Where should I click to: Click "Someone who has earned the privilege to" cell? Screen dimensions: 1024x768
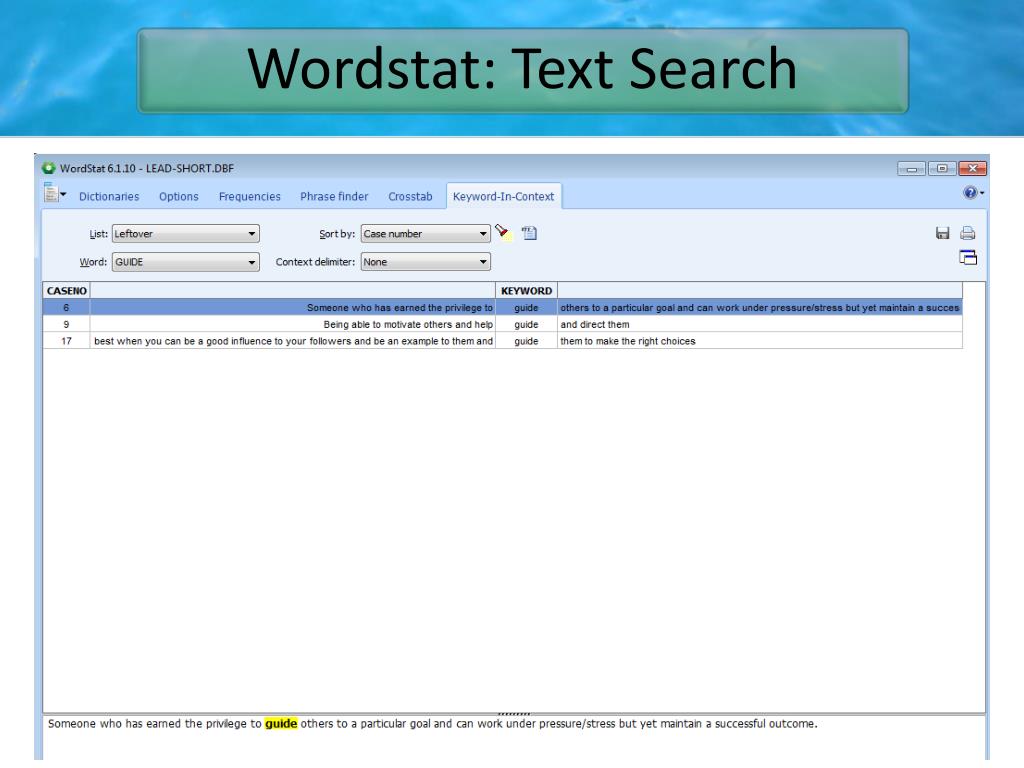coord(293,308)
